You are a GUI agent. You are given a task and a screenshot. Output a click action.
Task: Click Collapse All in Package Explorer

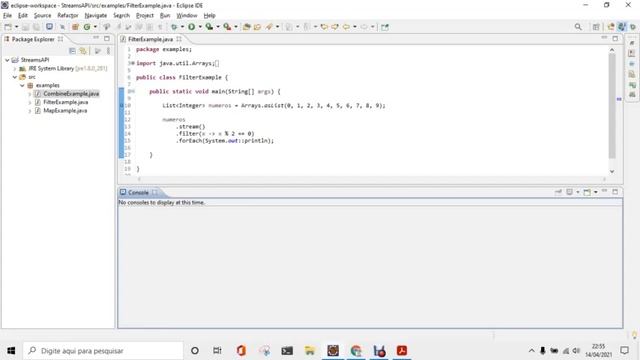(72, 51)
